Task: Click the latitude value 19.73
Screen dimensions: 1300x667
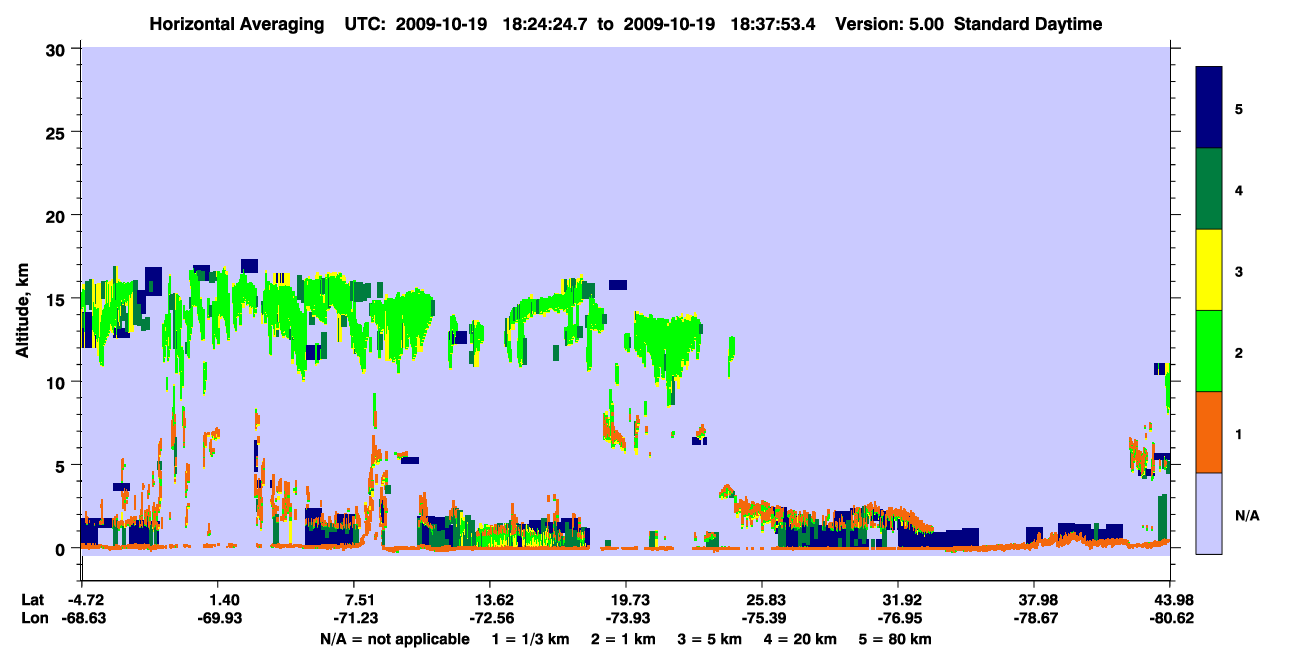Action: 630,600
